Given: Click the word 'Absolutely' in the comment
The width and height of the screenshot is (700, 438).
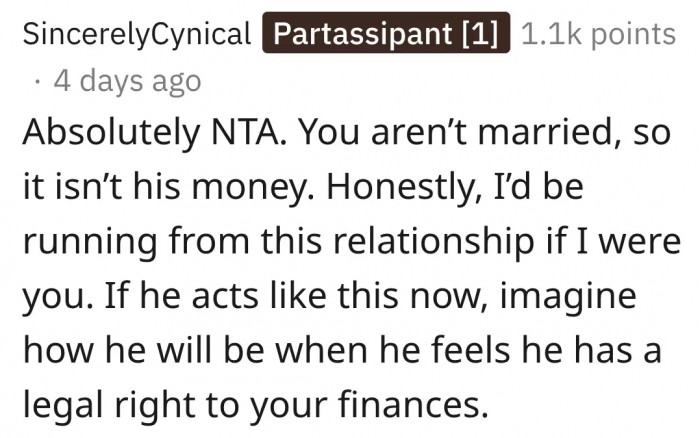Looking at the screenshot, I should click(x=111, y=133).
